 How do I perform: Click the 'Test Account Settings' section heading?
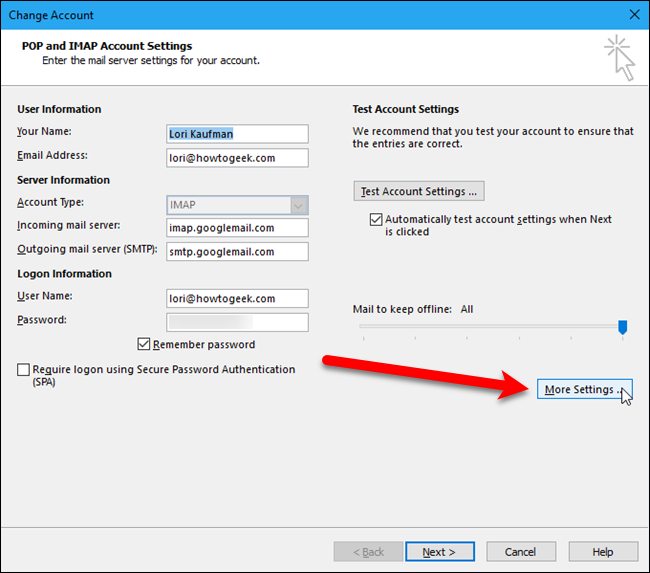[406, 109]
